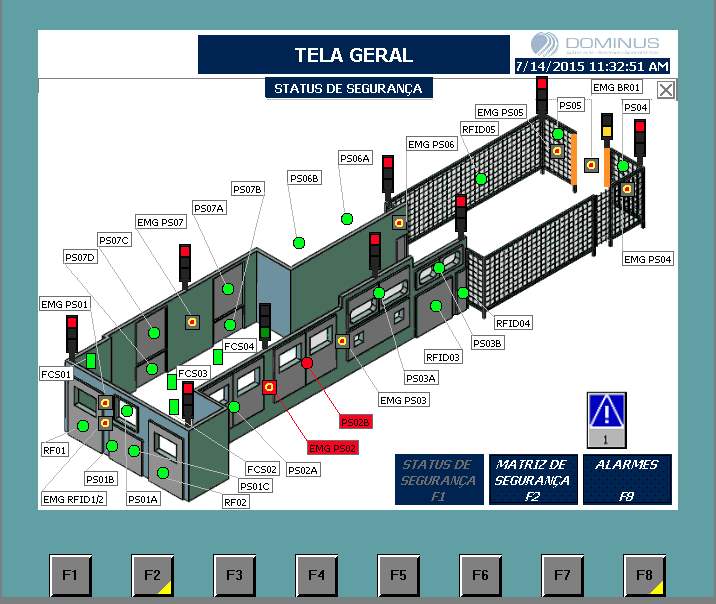The image size is (716, 604).
Task: Open the blue alarm warning triangle icon
Action: click(x=606, y=420)
